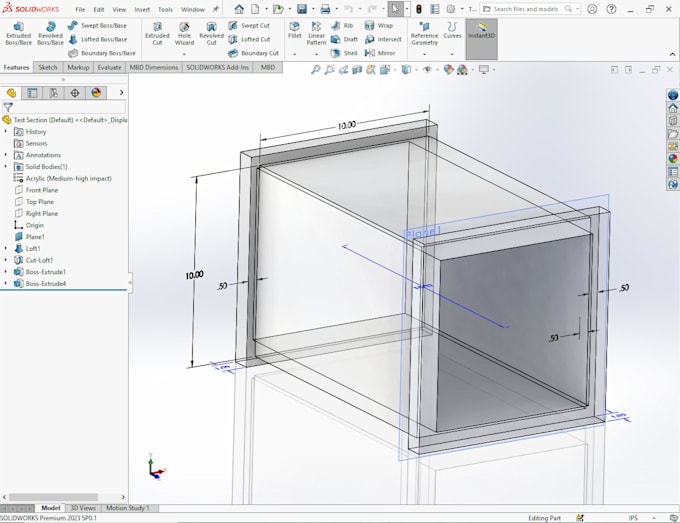Select the Mirror tool
Screen dimensions: 680x523
(x=380, y=53)
